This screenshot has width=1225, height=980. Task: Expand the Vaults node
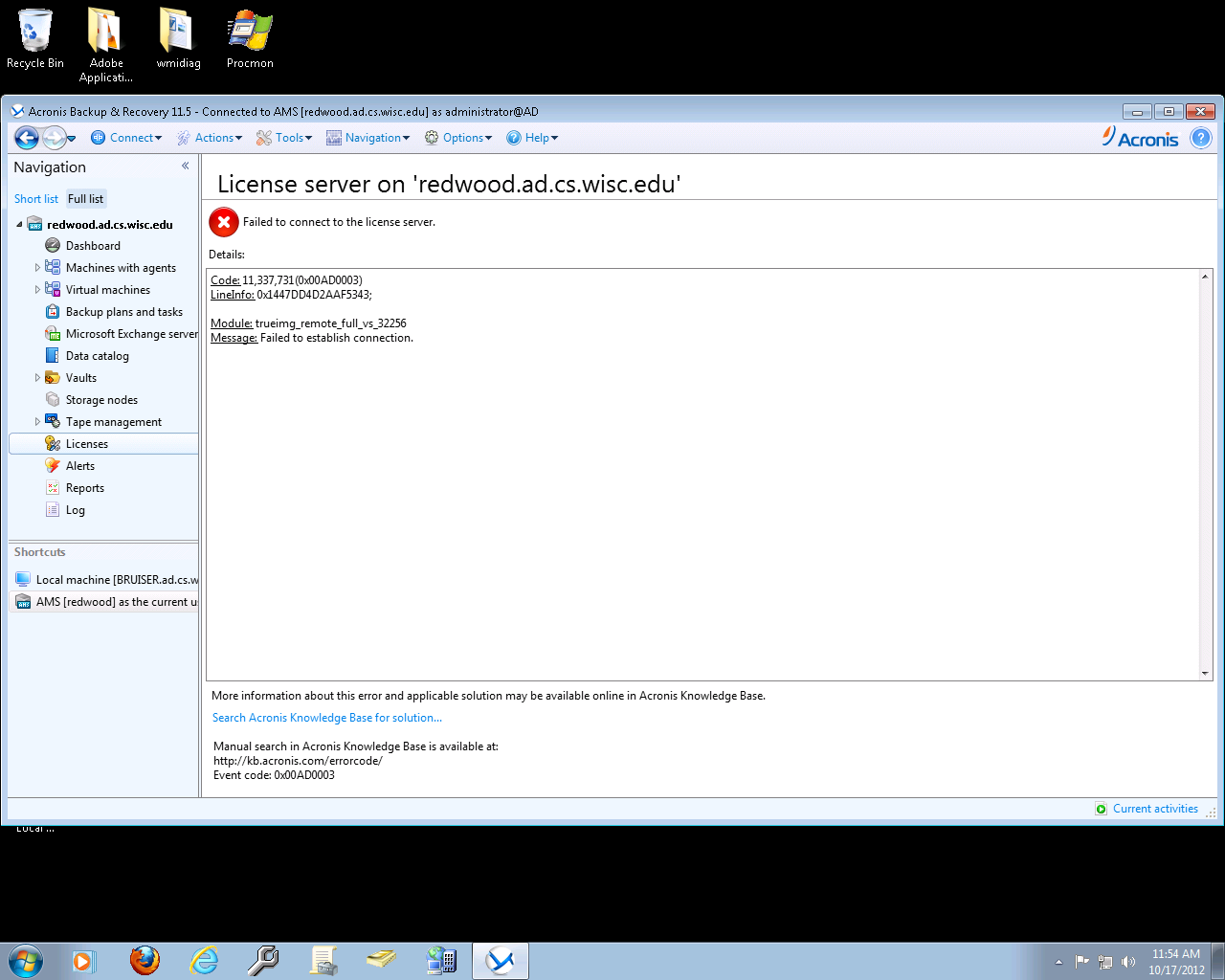37,378
